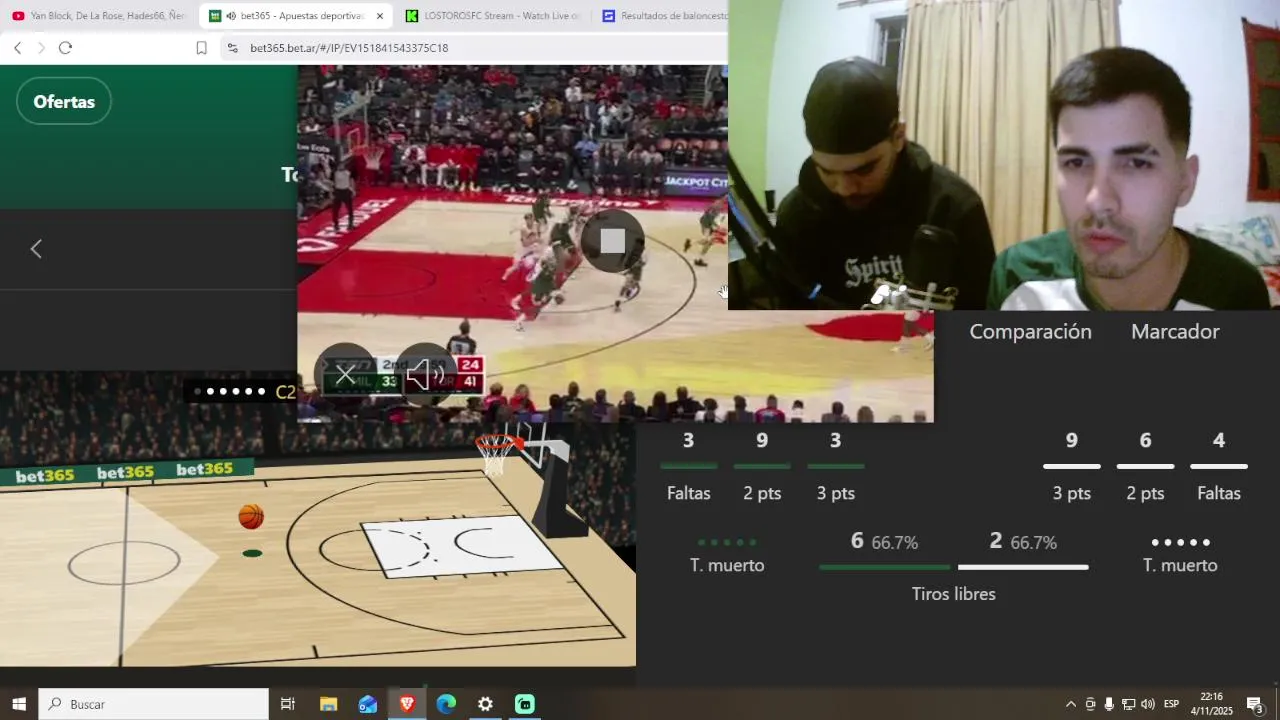Click the right team's 3 pts stat
Image resolution: width=1280 pixels, height=720 pixels.
pos(1072,466)
